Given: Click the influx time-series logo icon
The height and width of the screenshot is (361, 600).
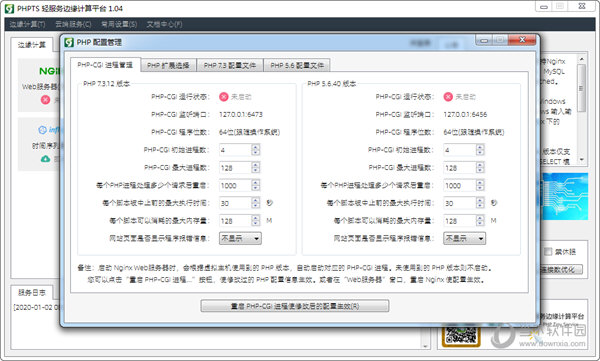Looking at the screenshot, I should 42,130.
